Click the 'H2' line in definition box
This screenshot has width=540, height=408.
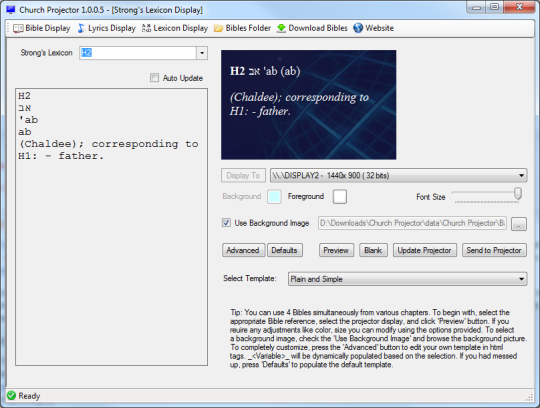[x=24, y=96]
